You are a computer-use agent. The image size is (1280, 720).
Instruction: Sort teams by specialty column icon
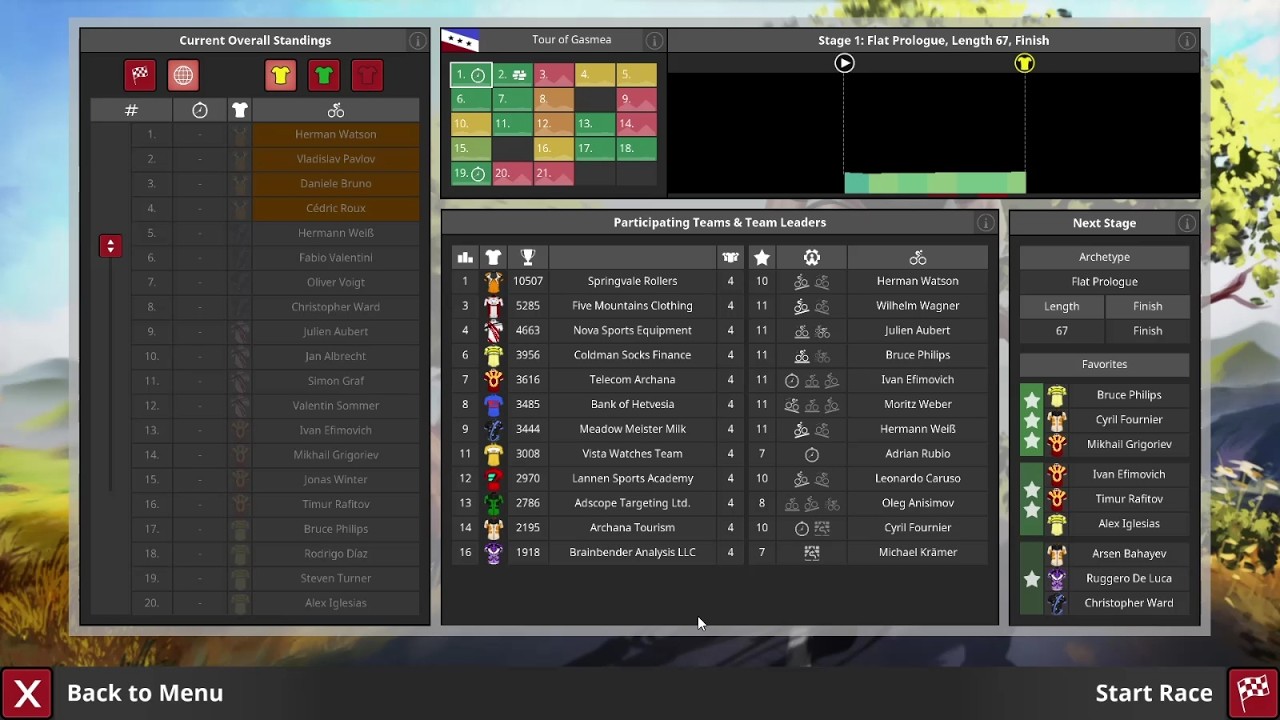coord(812,258)
